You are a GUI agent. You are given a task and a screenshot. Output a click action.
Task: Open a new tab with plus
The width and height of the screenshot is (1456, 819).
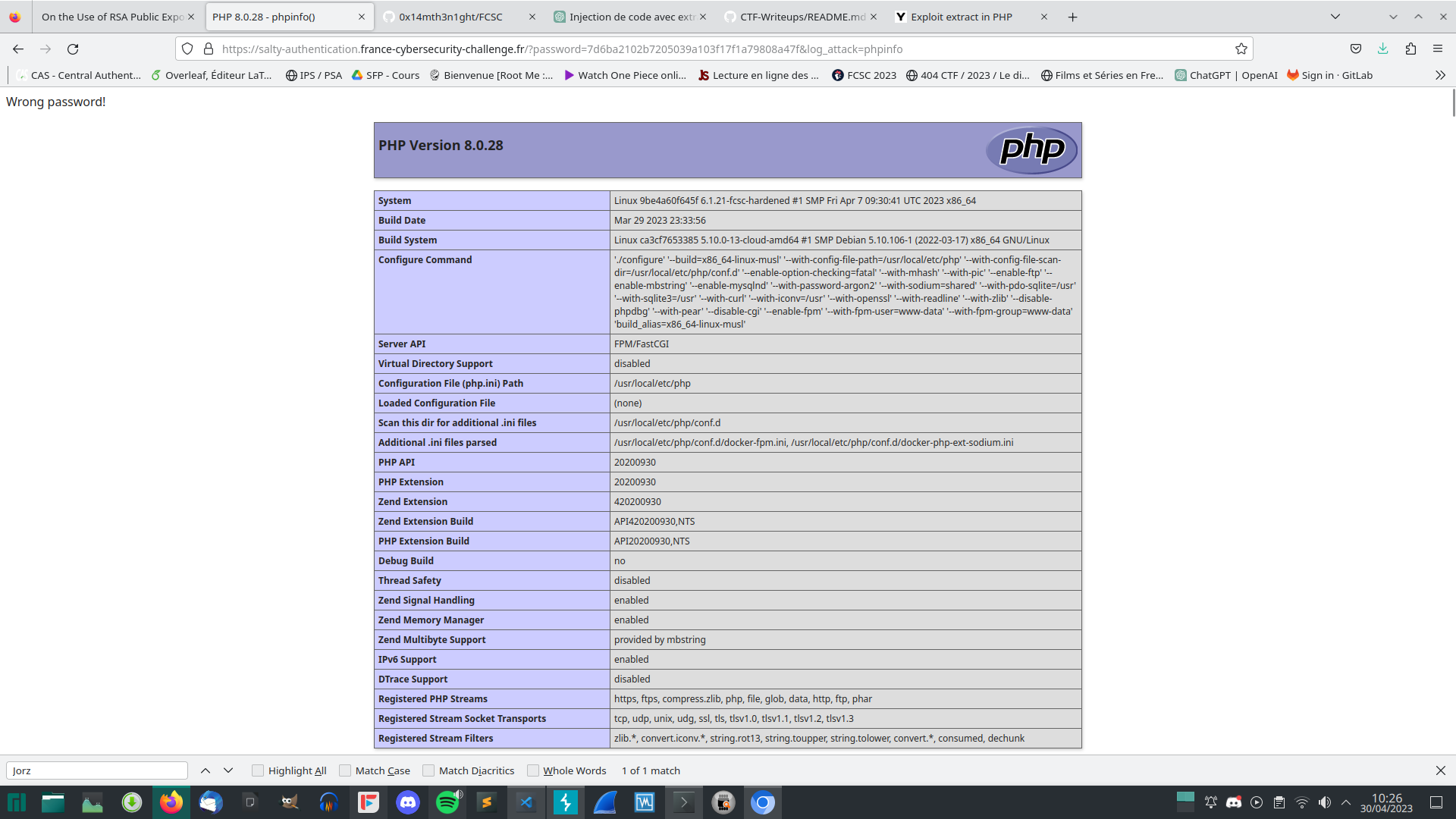pyautogui.click(x=1072, y=17)
